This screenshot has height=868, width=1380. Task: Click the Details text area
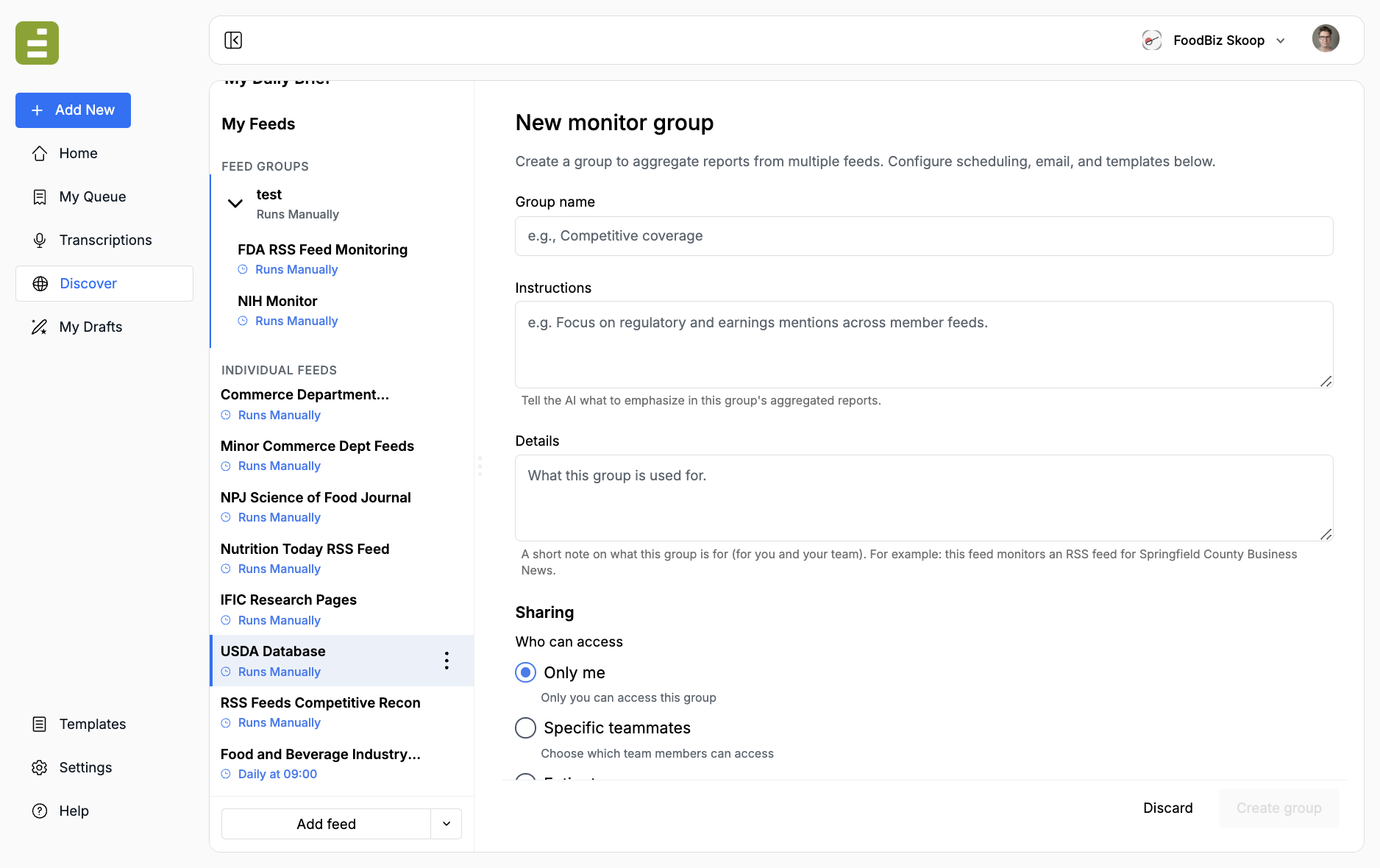coord(924,498)
